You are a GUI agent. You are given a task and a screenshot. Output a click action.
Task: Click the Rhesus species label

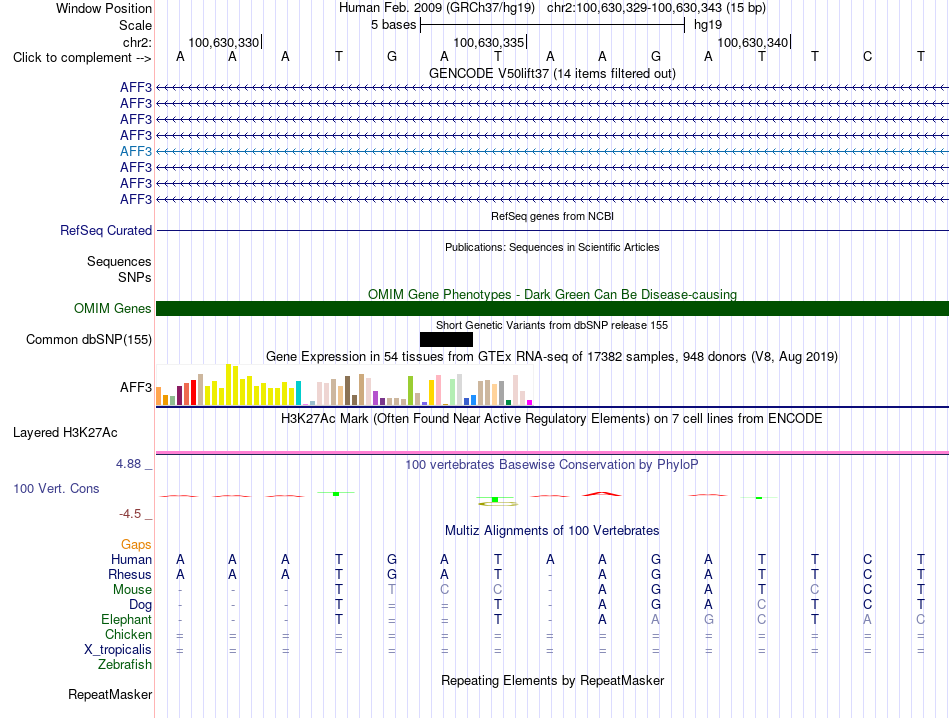(x=130, y=574)
